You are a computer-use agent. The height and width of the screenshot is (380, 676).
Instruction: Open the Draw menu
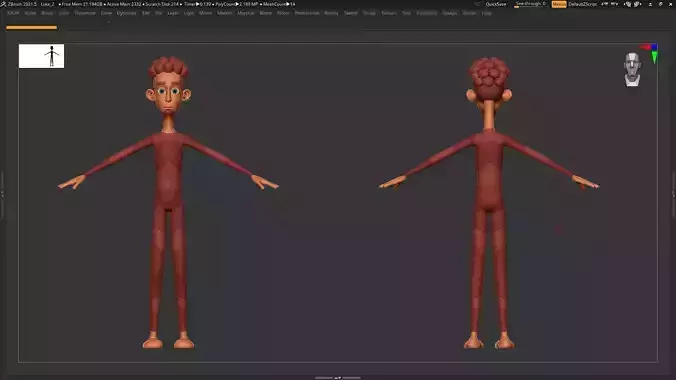106,13
